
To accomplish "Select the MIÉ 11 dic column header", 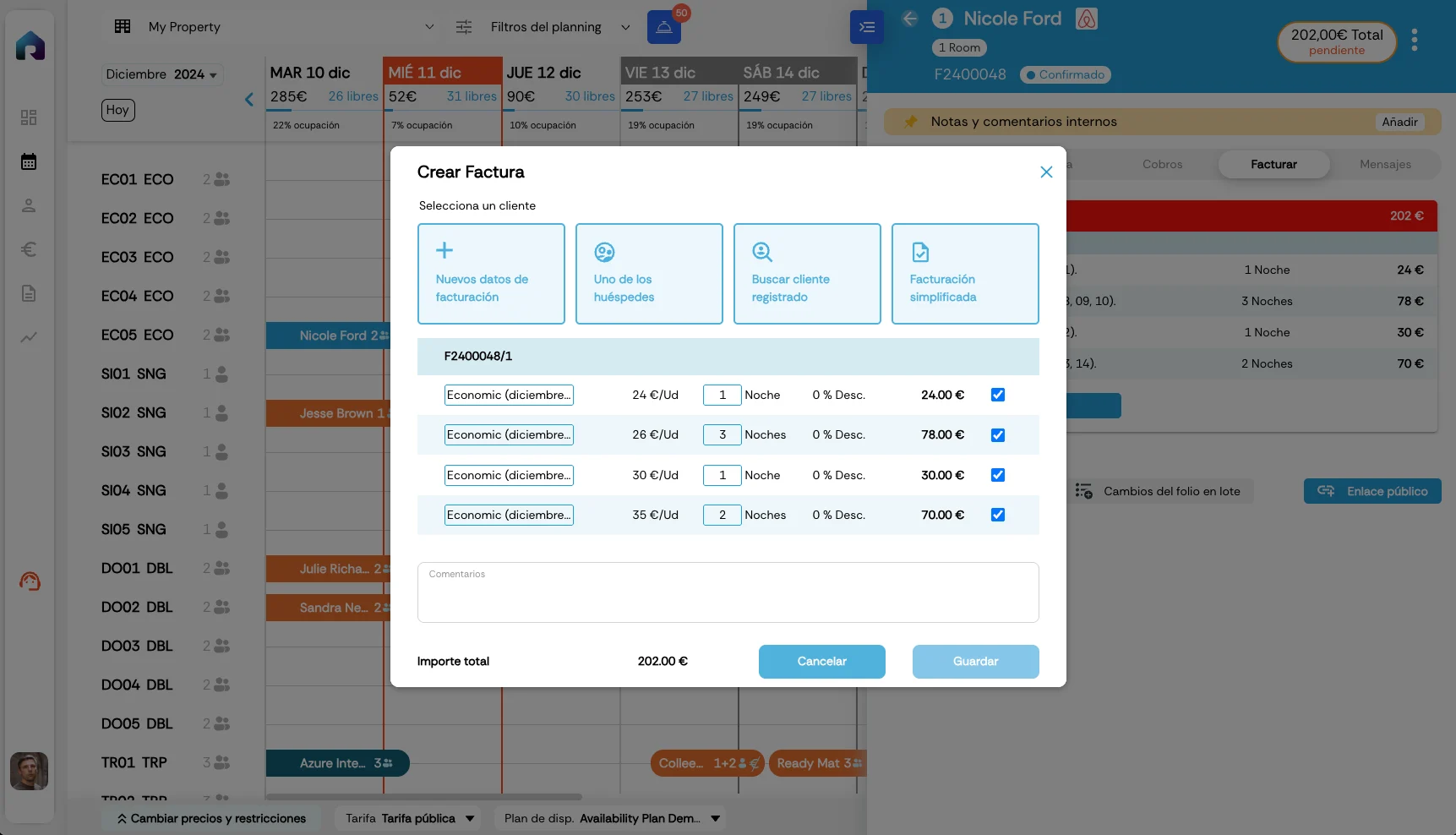I will [x=442, y=73].
